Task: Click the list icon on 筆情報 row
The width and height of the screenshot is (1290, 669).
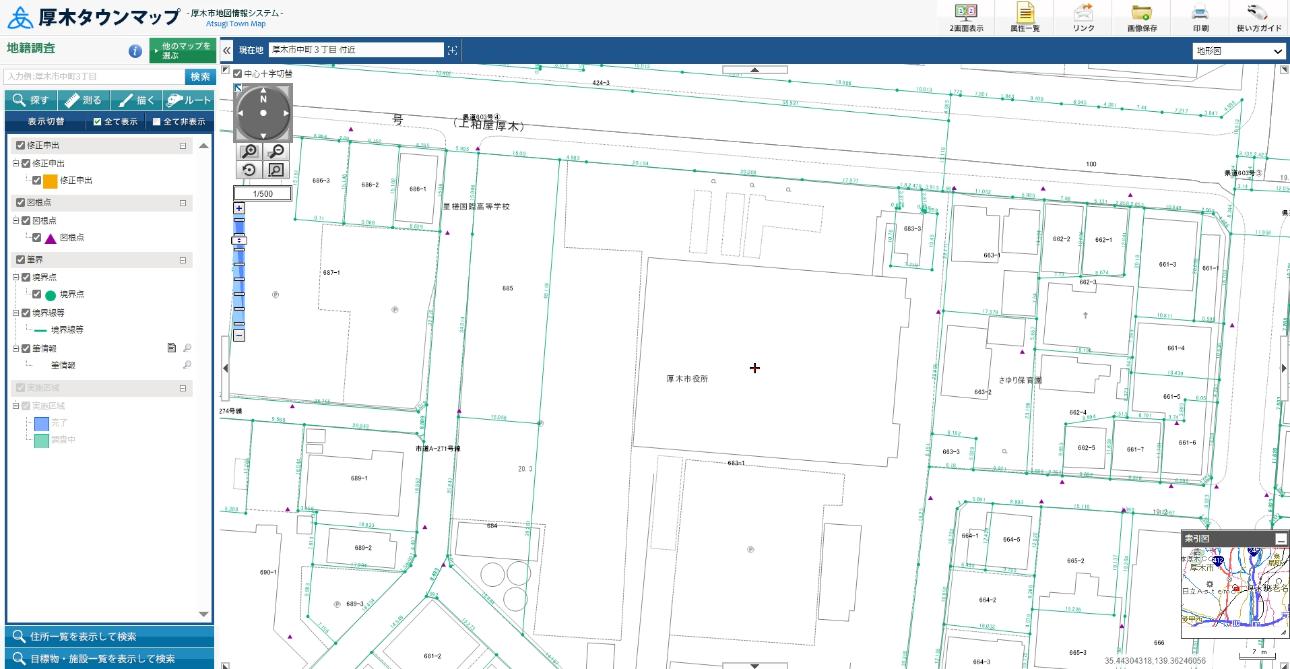Action: [x=172, y=348]
